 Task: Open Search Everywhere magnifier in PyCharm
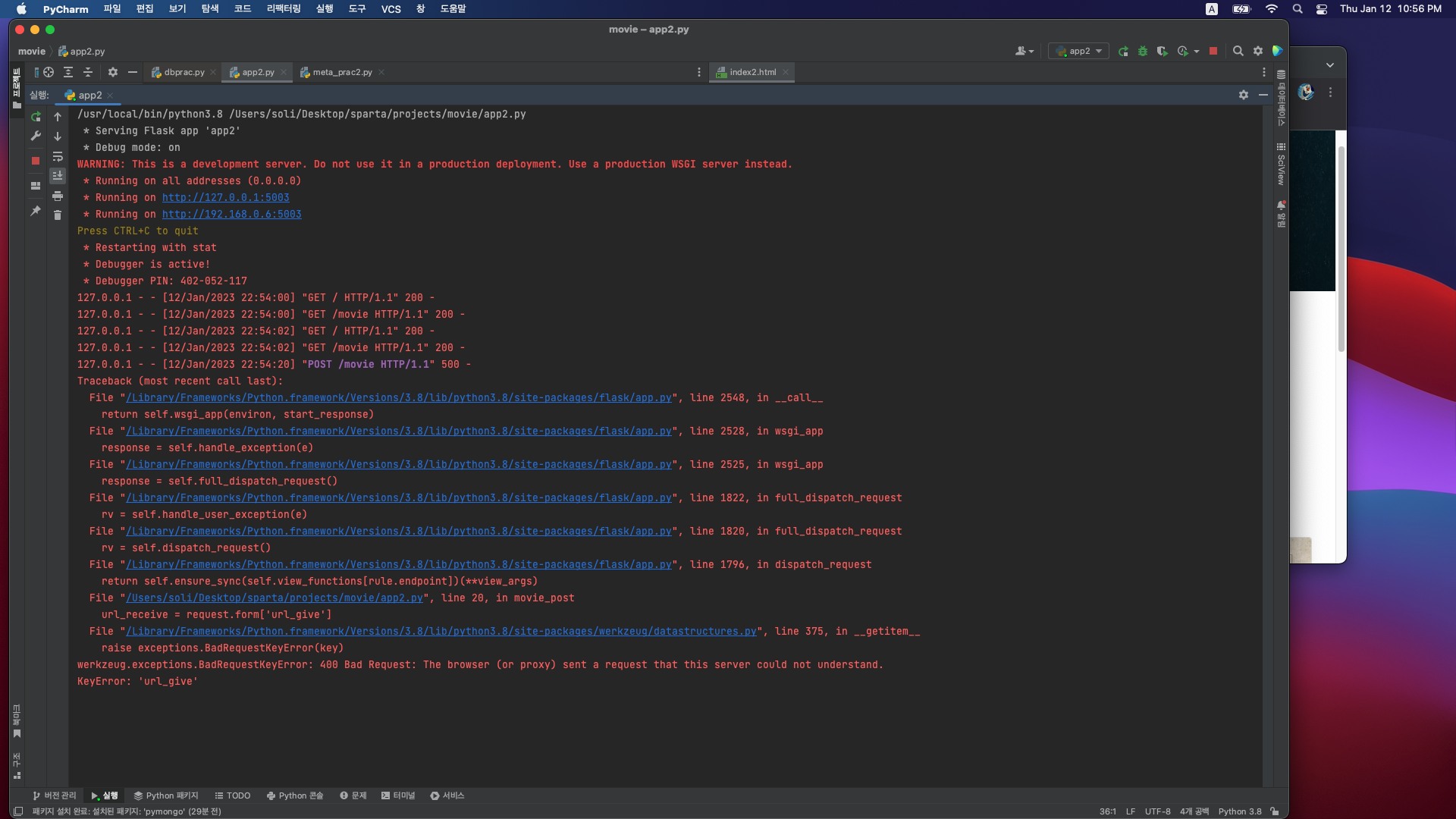[x=1238, y=51]
